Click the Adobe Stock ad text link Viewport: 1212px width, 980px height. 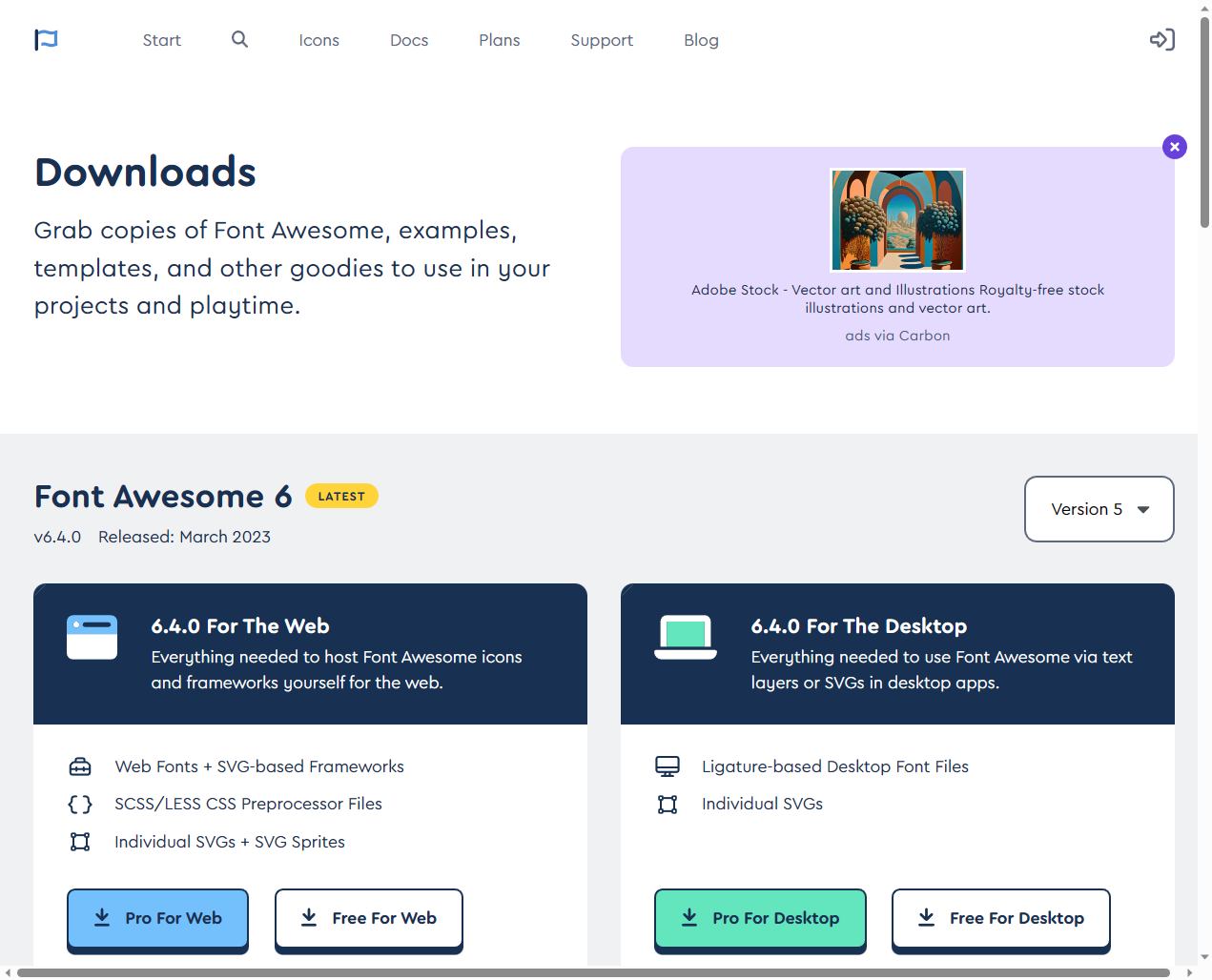click(897, 298)
